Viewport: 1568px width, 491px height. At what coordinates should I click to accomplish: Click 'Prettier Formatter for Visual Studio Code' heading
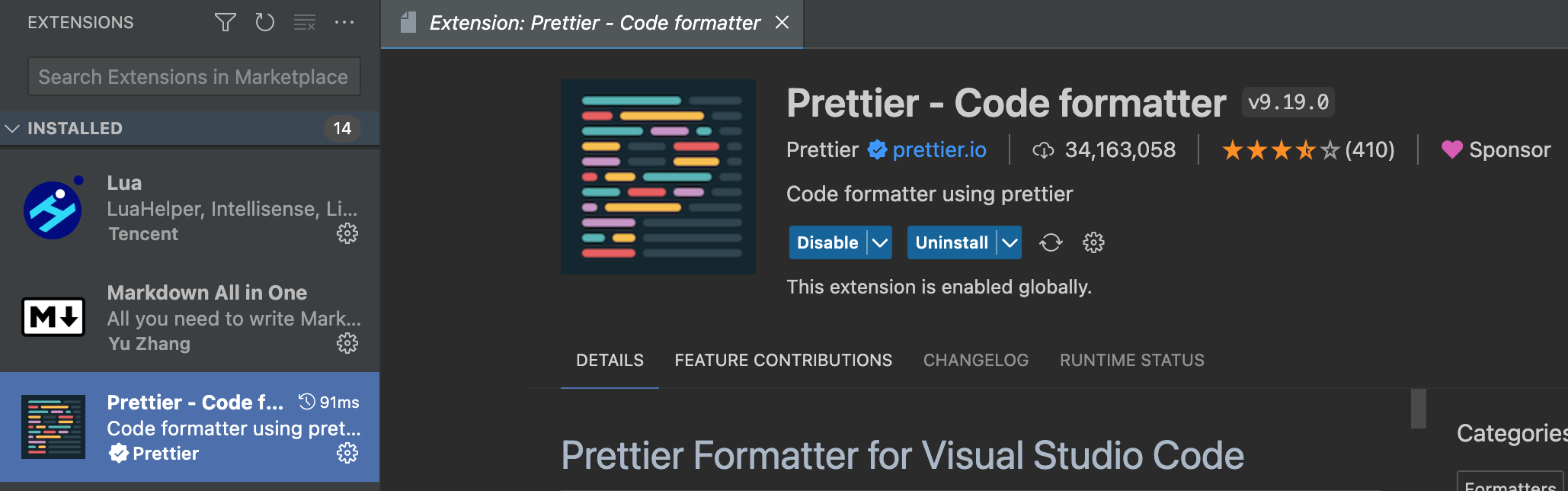903,455
